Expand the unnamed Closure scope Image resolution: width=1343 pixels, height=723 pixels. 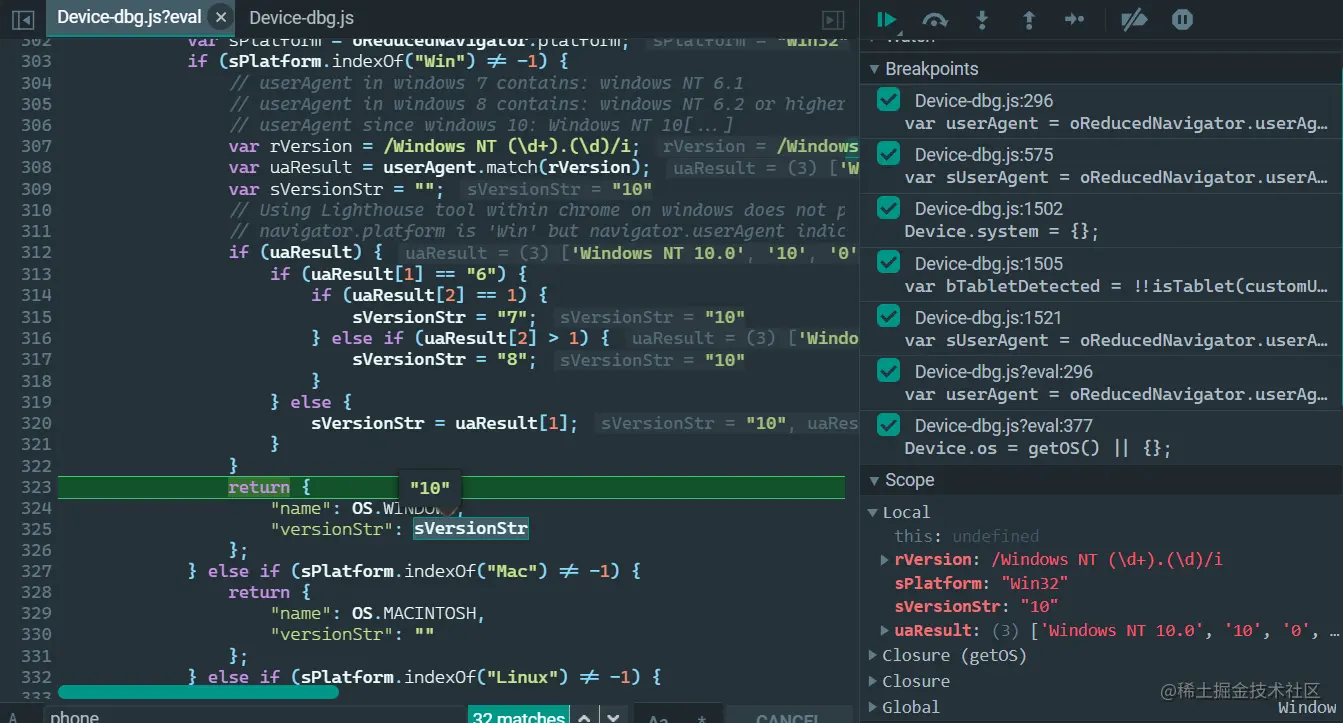click(872, 682)
